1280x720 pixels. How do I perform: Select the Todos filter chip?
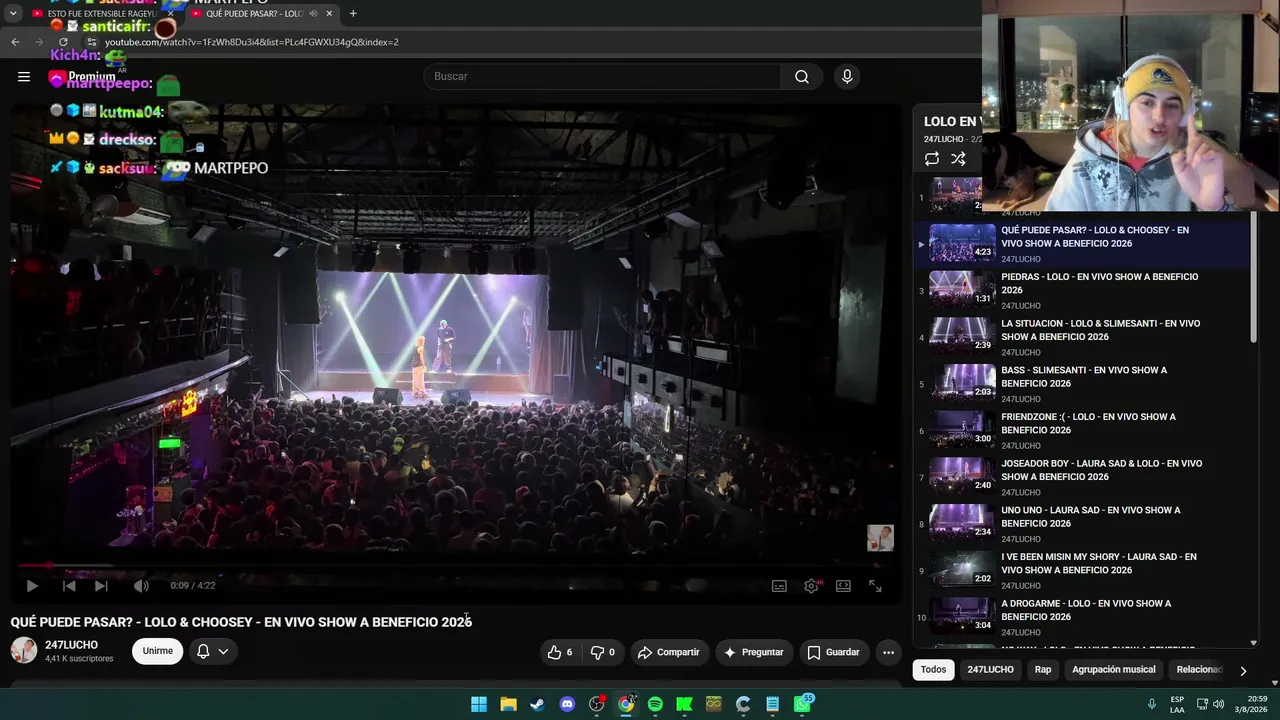pos(933,670)
